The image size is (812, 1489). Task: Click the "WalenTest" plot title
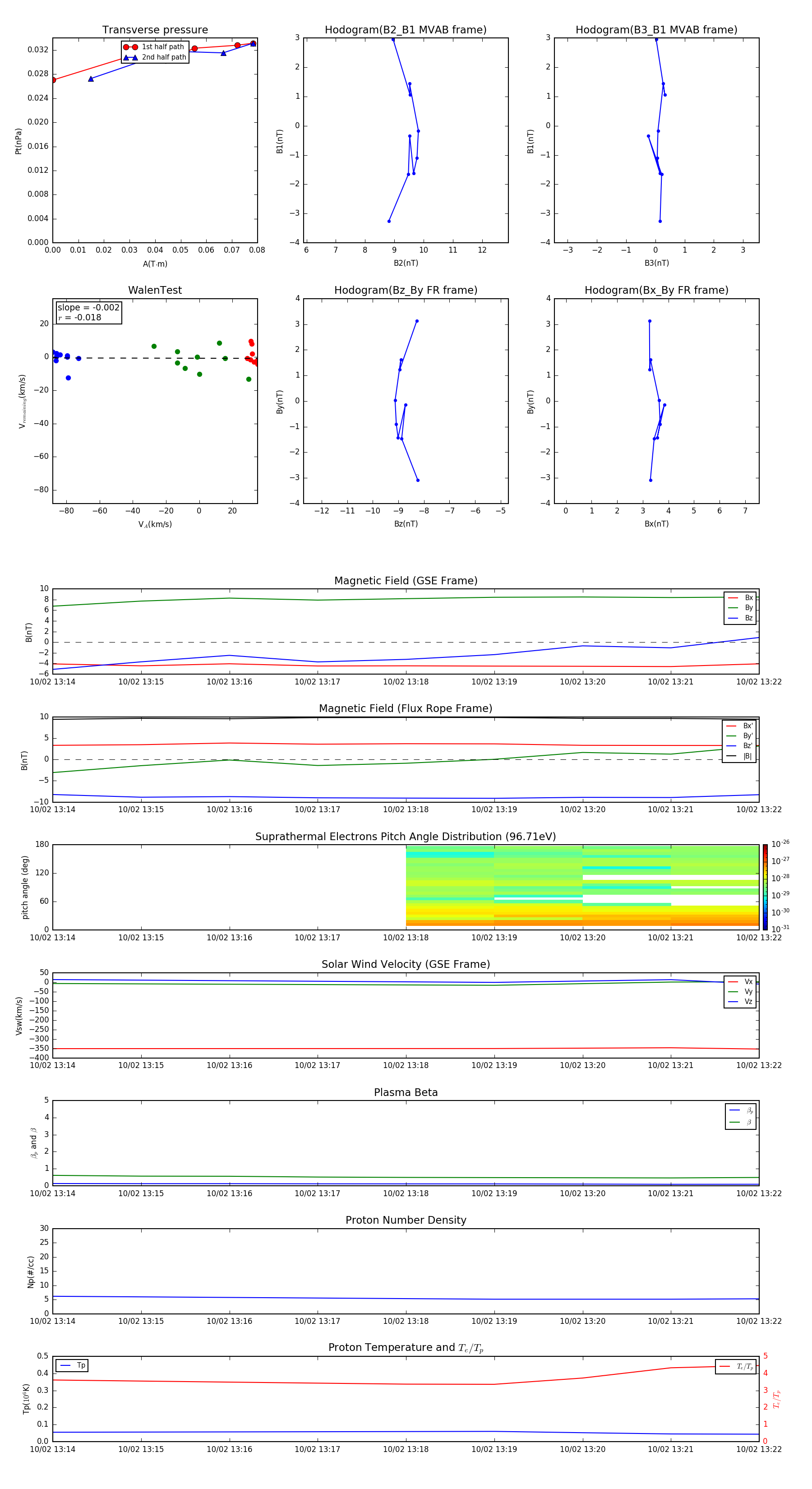coord(155,290)
